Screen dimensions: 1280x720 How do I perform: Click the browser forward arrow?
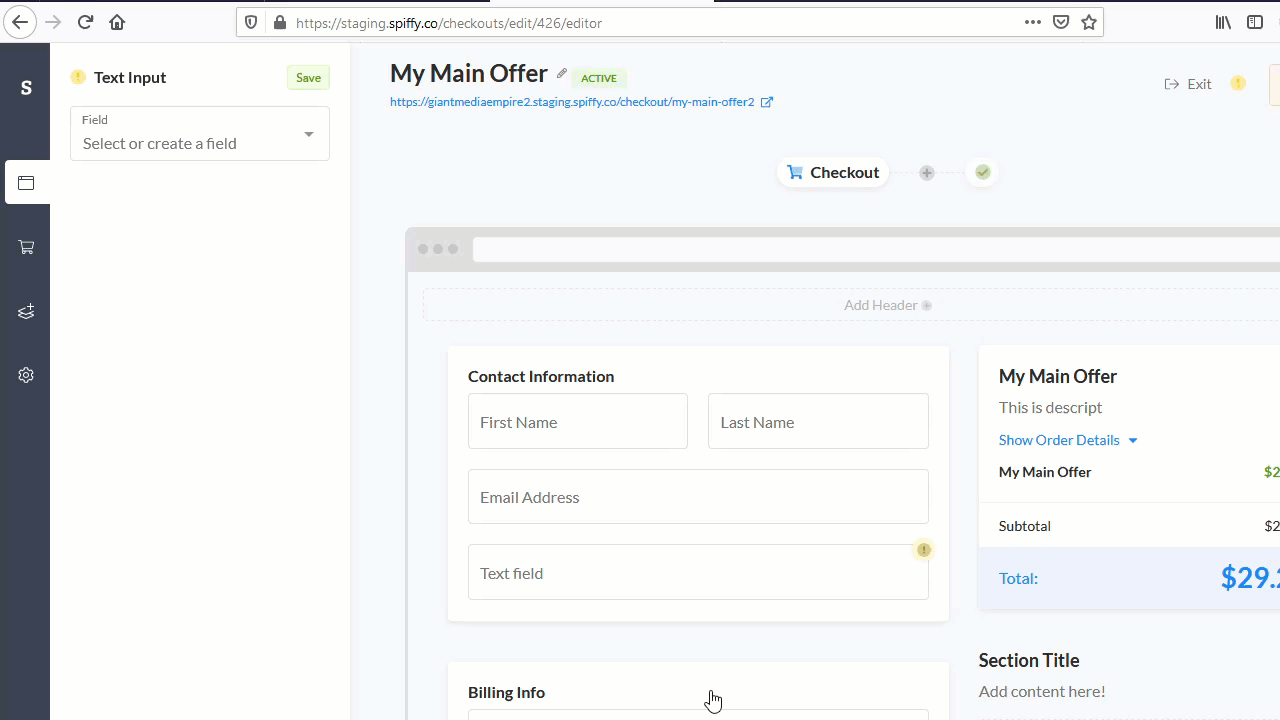tap(53, 22)
